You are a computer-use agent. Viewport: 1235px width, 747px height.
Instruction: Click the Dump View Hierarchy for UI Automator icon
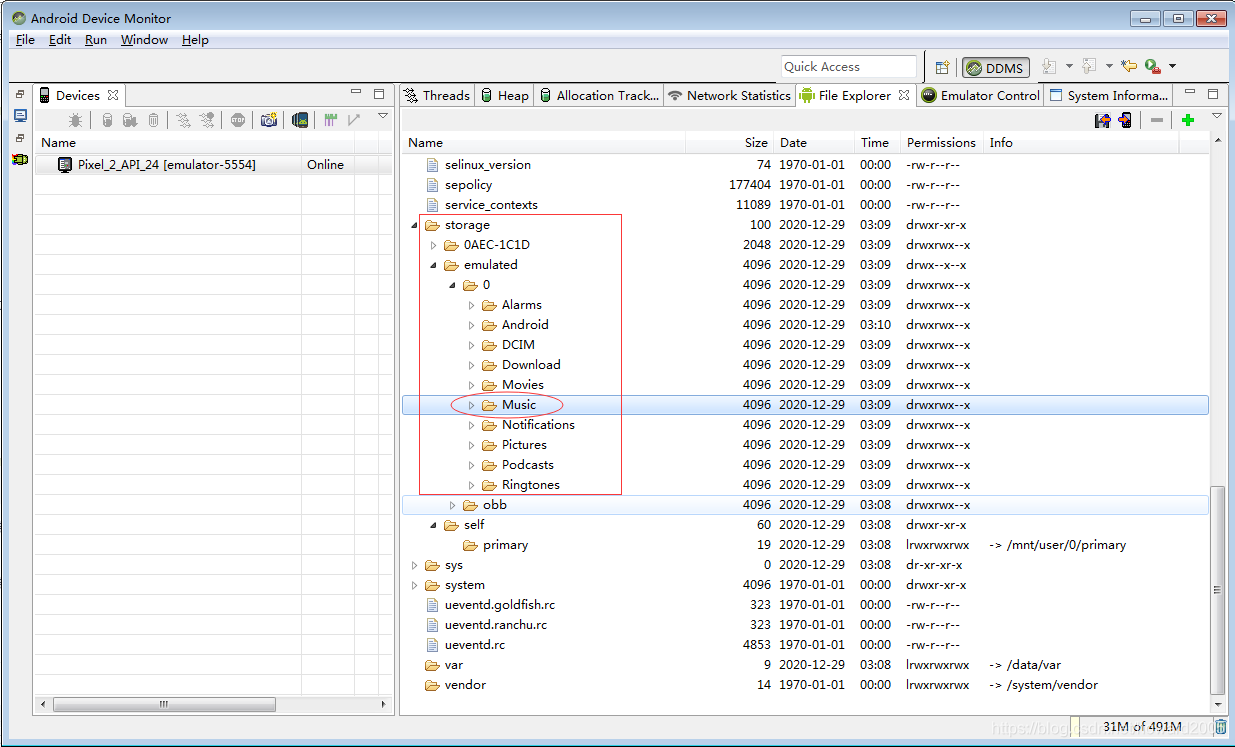point(299,120)
